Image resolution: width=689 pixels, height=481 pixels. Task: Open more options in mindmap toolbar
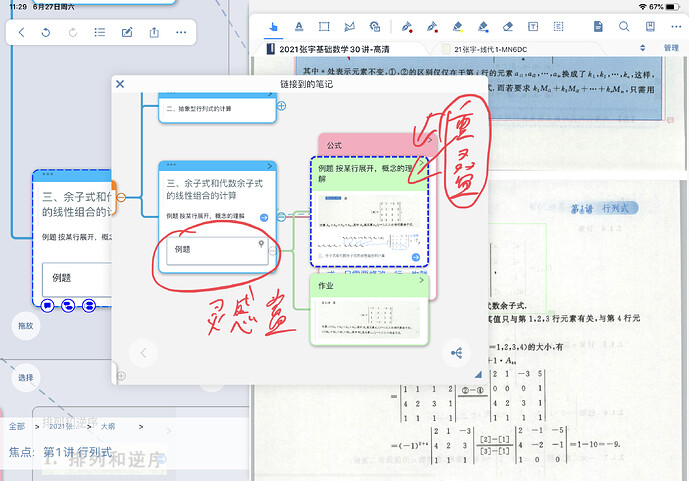coord(181,32)
